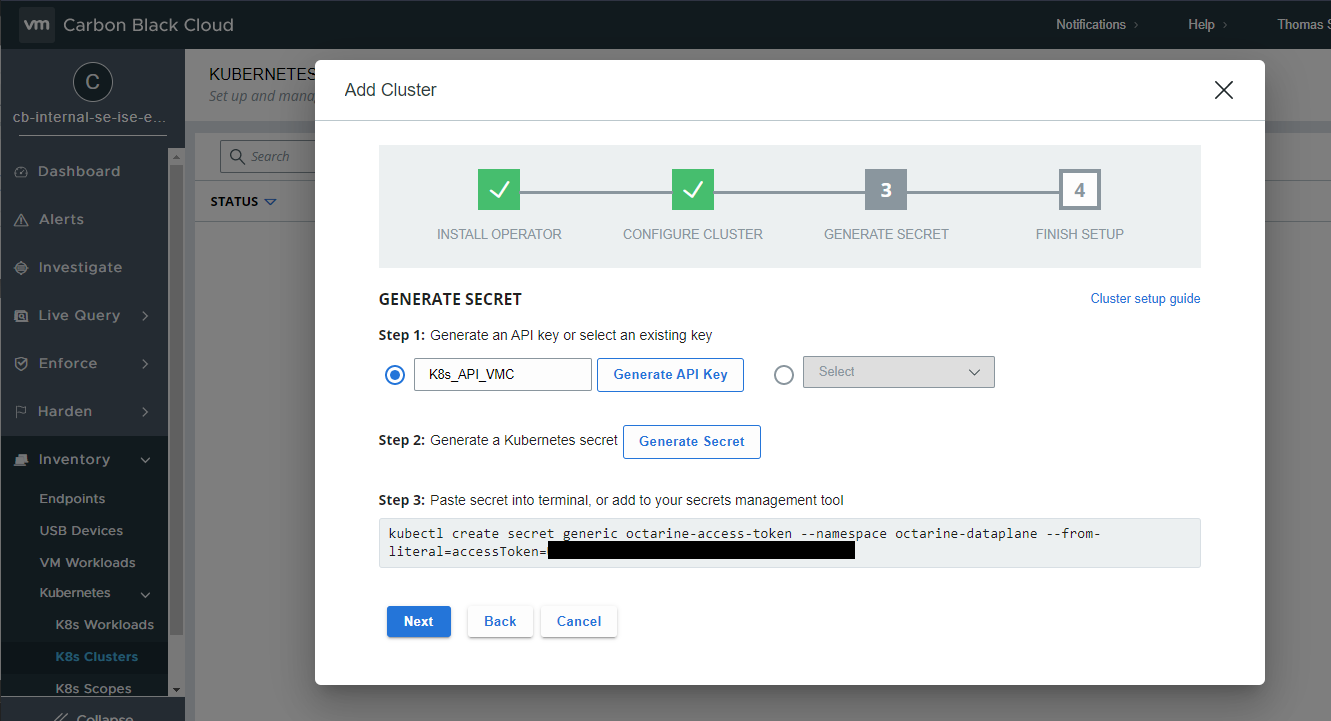Image resolution: width=1331 pixels, height=721 pixels.
Task: Click the API key name field K8s_API_VMC
Action: pyautogui.click(x=503, y=375)
